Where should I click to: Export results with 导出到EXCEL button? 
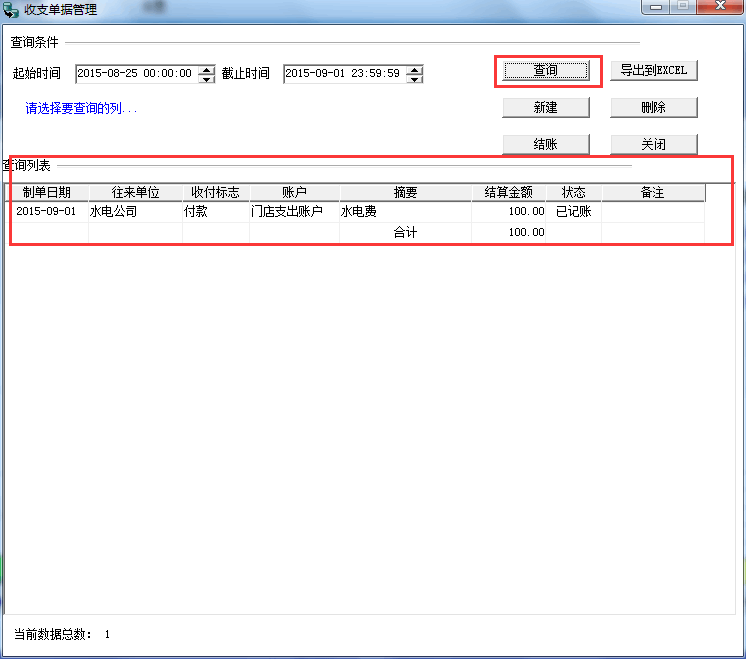point(654,70)
